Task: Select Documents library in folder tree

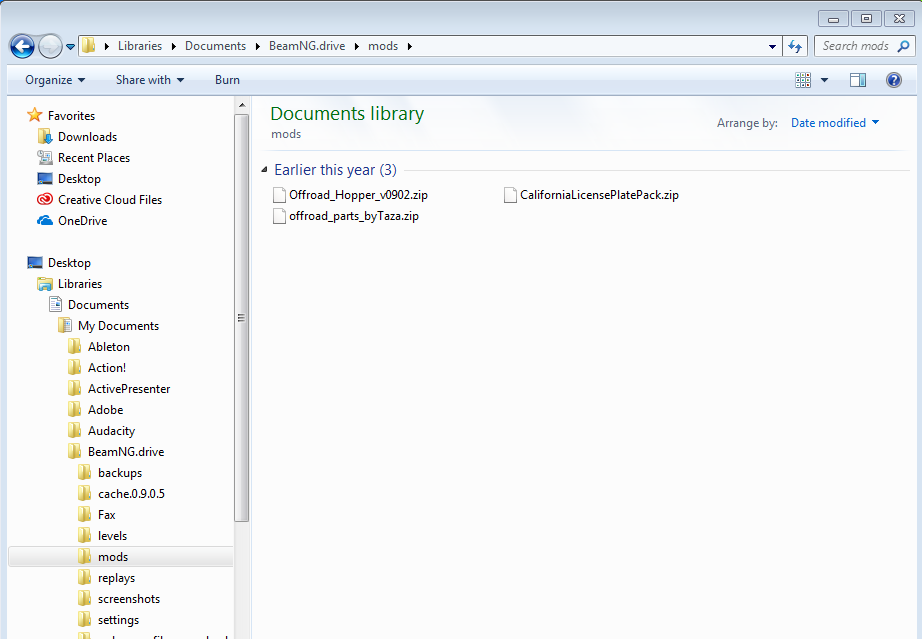Action: coord(98,305)
